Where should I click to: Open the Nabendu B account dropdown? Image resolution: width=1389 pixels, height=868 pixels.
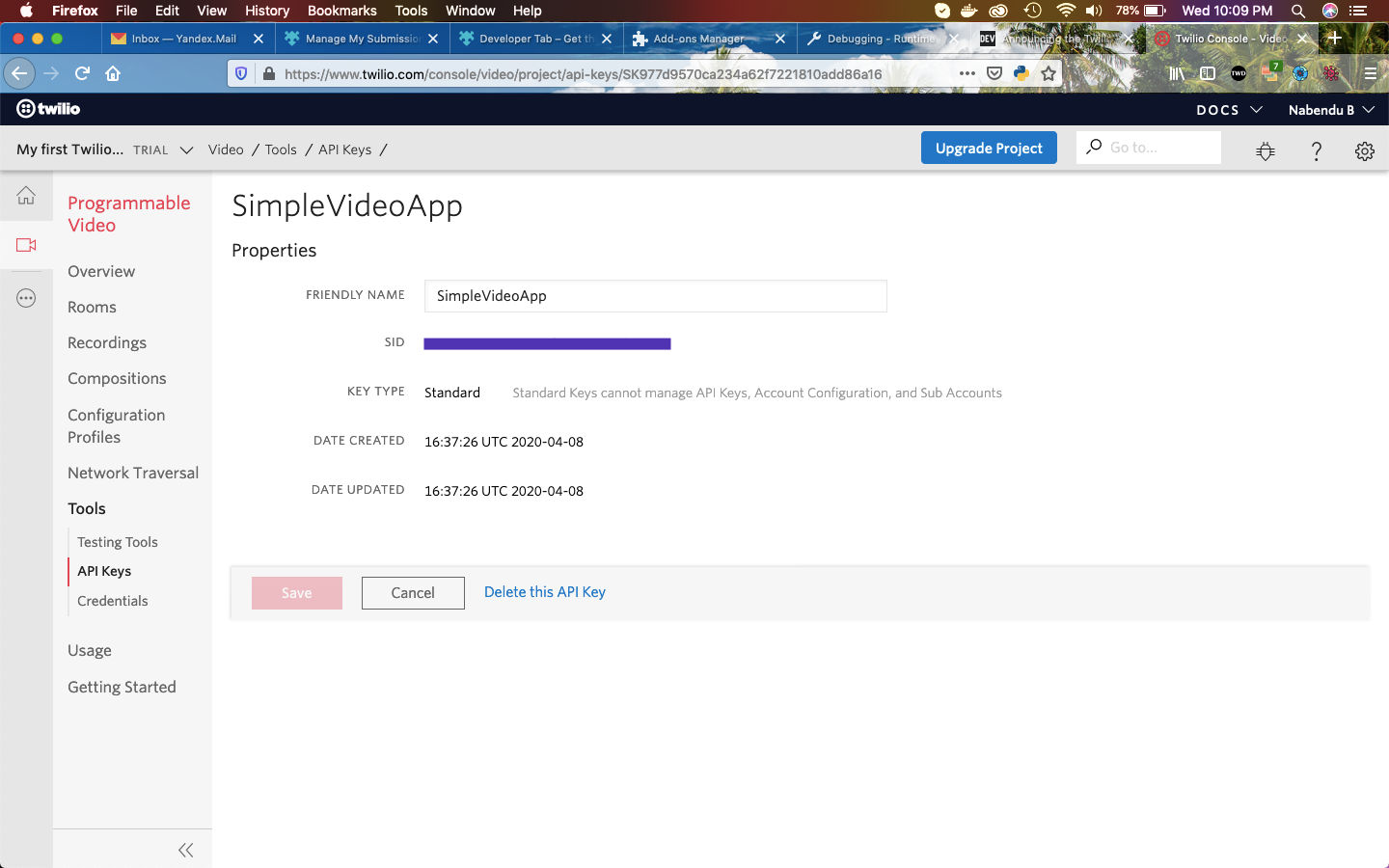point(1331,110)
